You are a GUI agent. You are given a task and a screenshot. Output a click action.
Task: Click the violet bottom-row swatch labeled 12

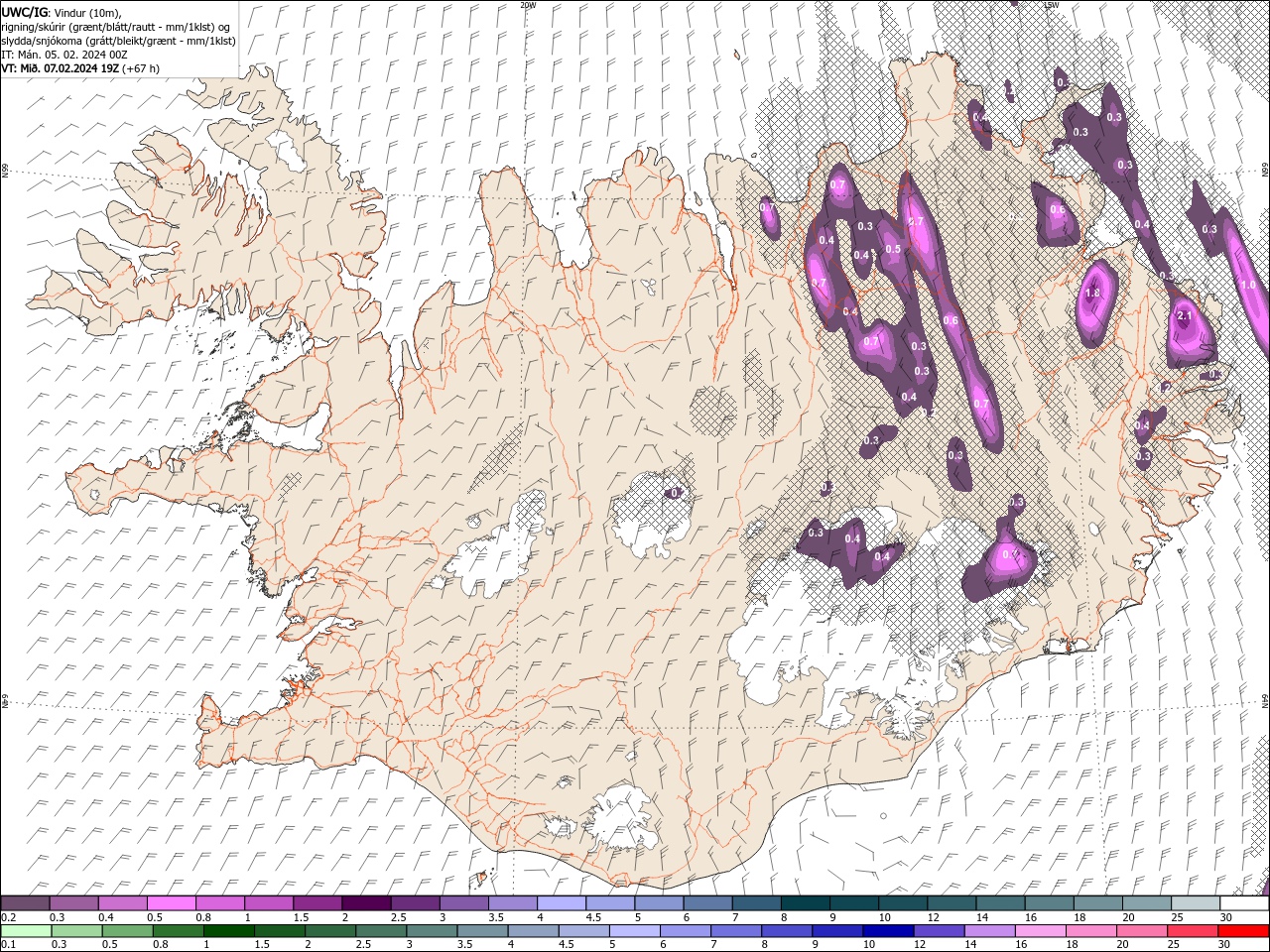(x=940, y=931)
